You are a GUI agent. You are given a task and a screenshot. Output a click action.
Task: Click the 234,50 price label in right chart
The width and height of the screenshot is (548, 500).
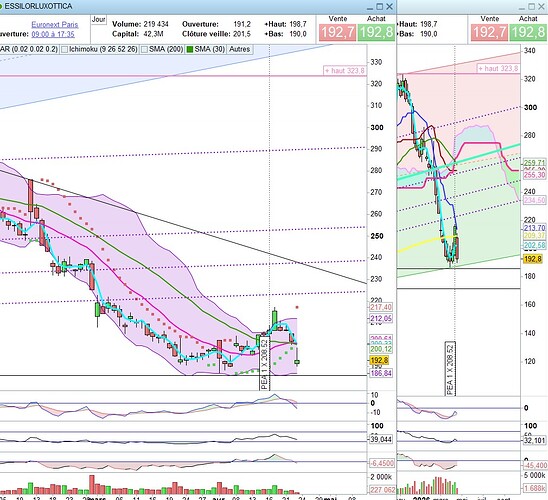point(534,200)
